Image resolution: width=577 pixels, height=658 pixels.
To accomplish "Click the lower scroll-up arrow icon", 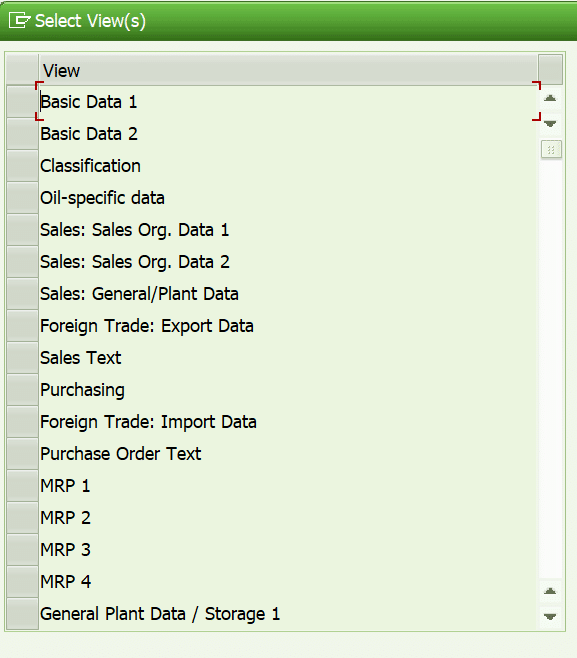I will pyautogui.click(x=550, y=591).
